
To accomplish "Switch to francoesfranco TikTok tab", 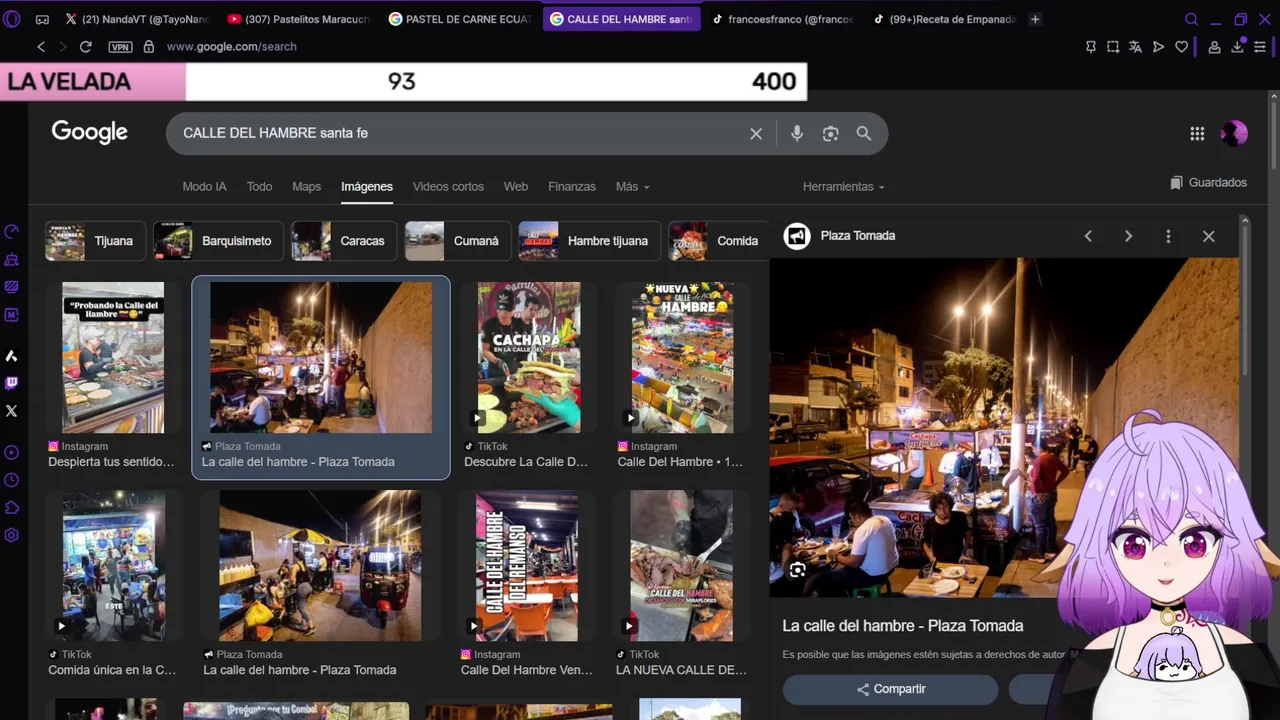I will [x=784, y=19].
